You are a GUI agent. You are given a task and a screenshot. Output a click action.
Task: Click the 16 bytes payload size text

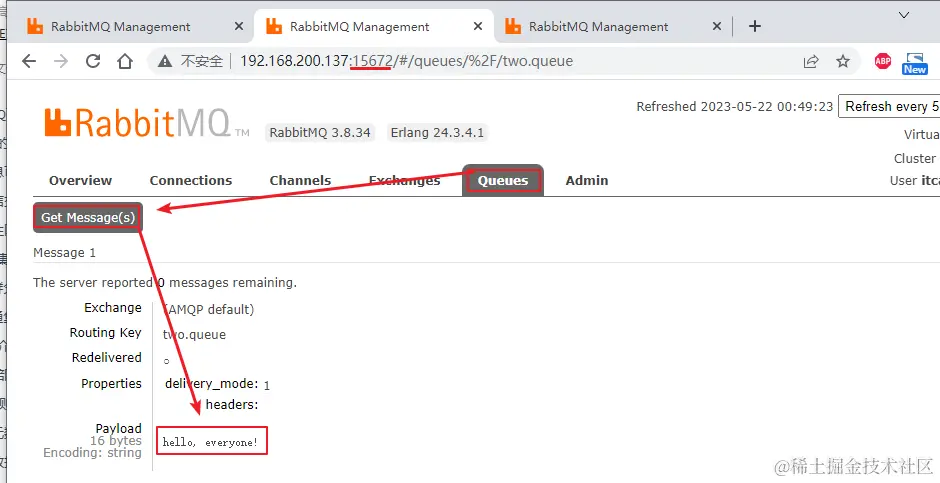pyautogui.click(x=116, y=440)
